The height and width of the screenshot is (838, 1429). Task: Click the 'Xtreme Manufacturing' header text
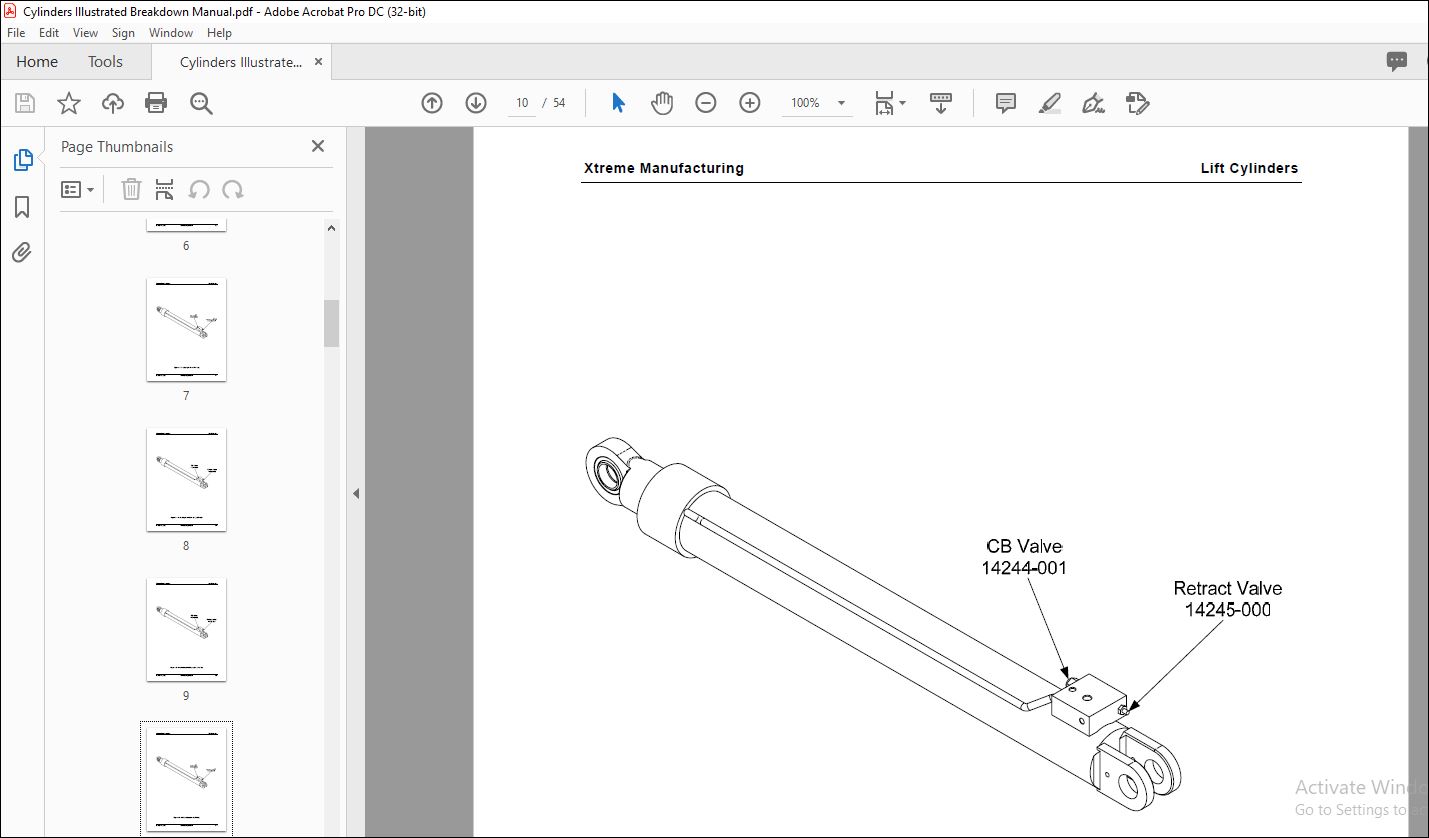664,168
